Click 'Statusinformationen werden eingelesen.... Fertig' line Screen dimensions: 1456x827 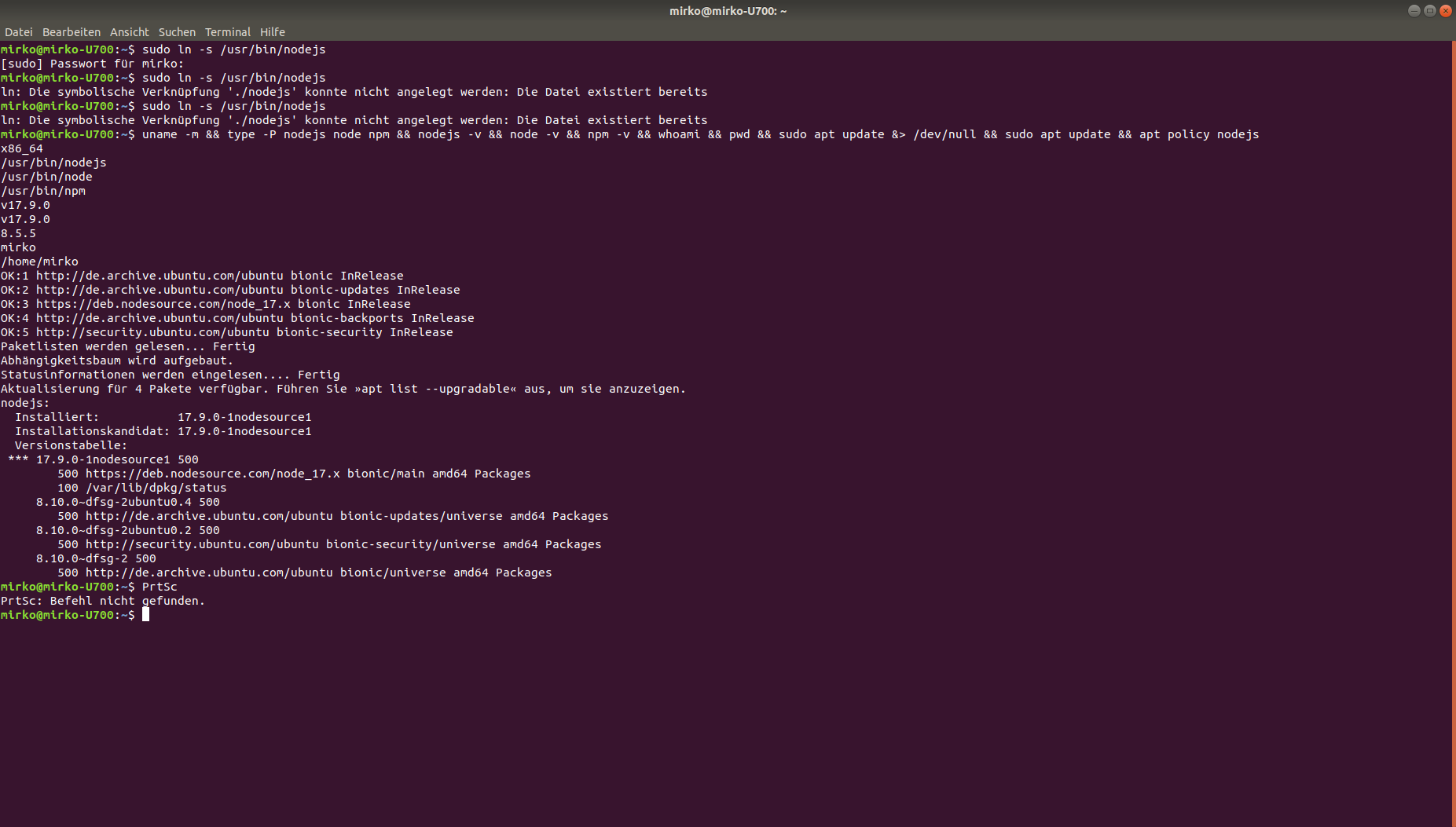tap(171, 375)
